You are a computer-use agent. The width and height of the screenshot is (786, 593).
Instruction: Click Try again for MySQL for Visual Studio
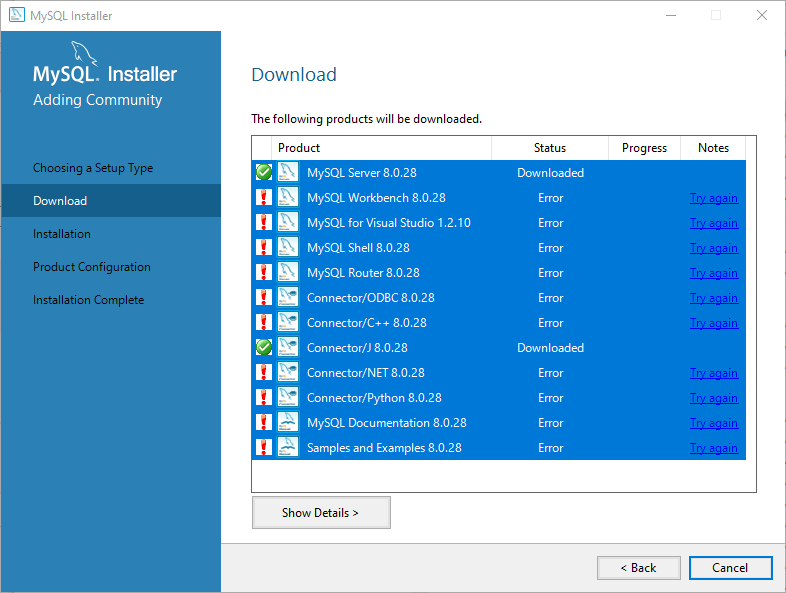pos(714,223)
